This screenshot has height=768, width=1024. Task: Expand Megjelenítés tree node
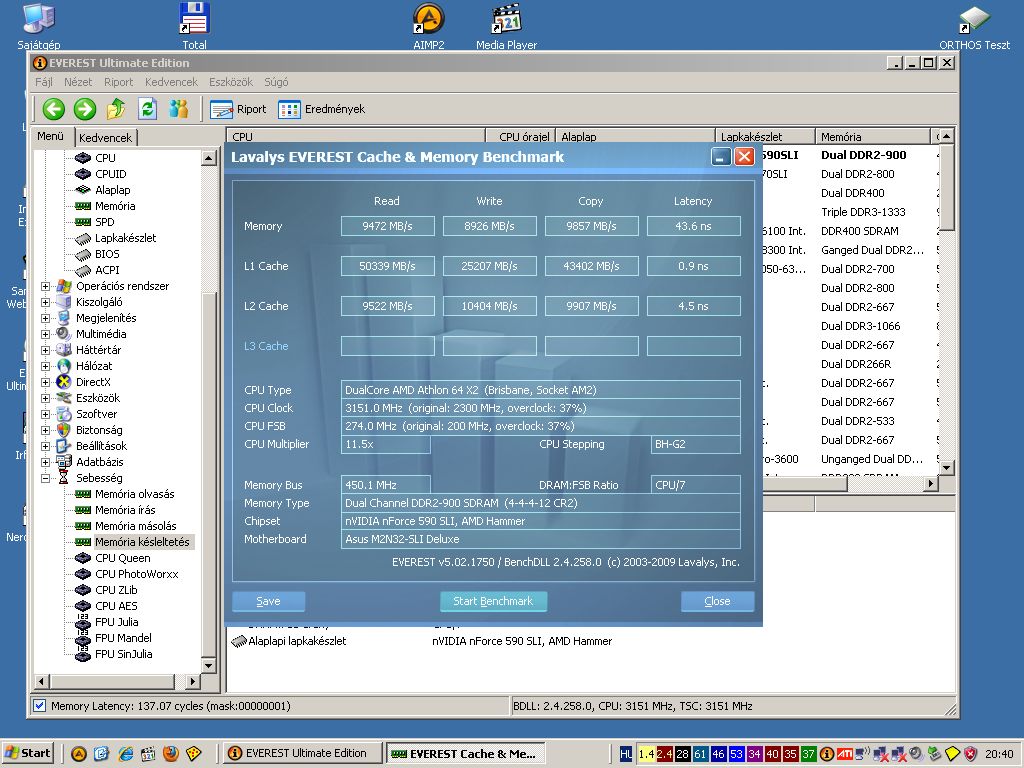tap(45, 318)
